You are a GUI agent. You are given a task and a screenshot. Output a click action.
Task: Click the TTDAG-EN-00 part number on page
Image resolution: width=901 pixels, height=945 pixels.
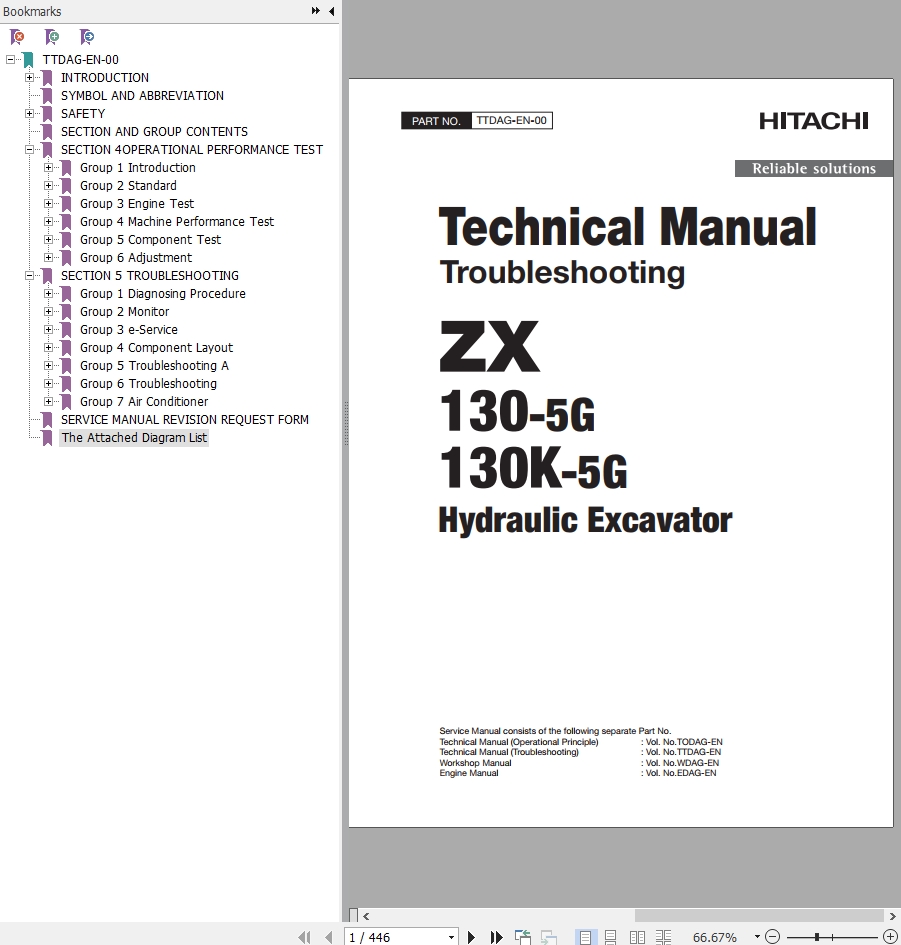coord(512,121)
